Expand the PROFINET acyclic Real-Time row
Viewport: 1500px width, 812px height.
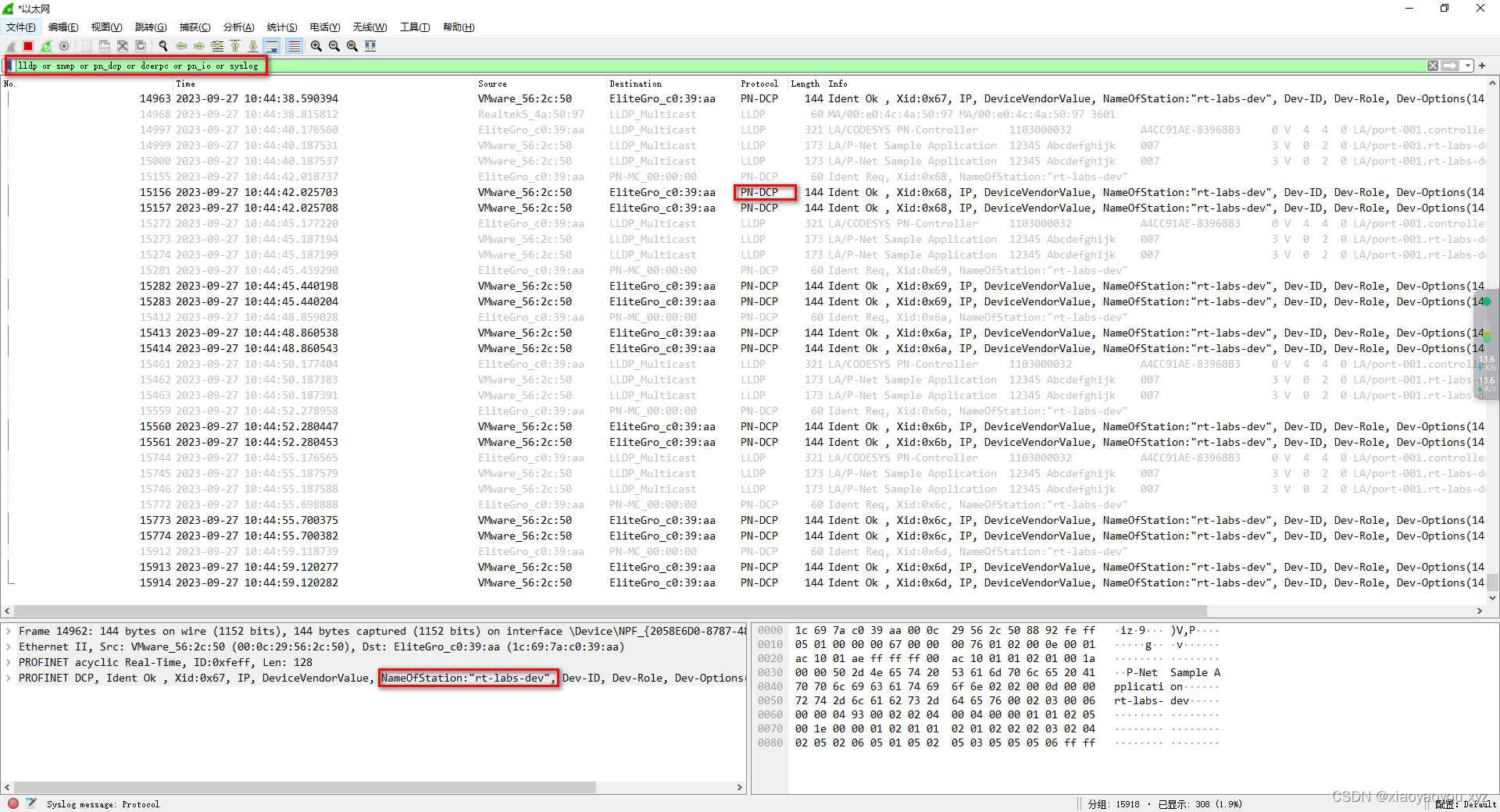tap(9, 662)
